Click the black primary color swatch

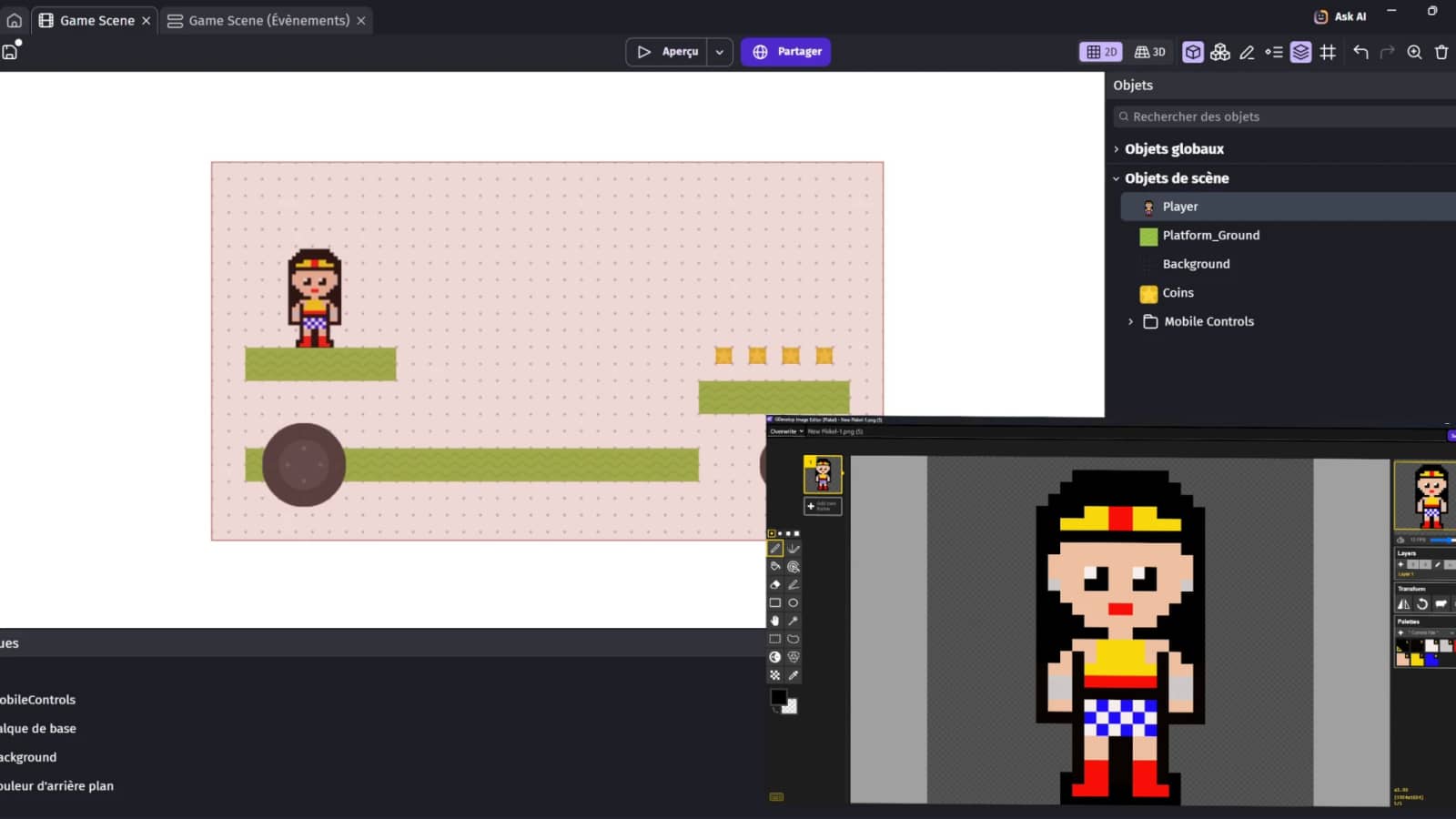pos(778,697)
